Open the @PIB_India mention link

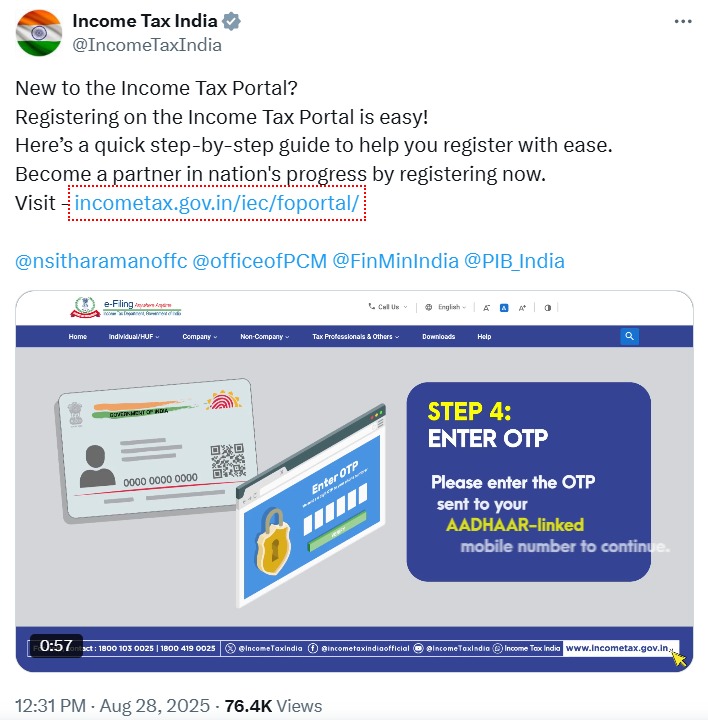pos(514,261)
